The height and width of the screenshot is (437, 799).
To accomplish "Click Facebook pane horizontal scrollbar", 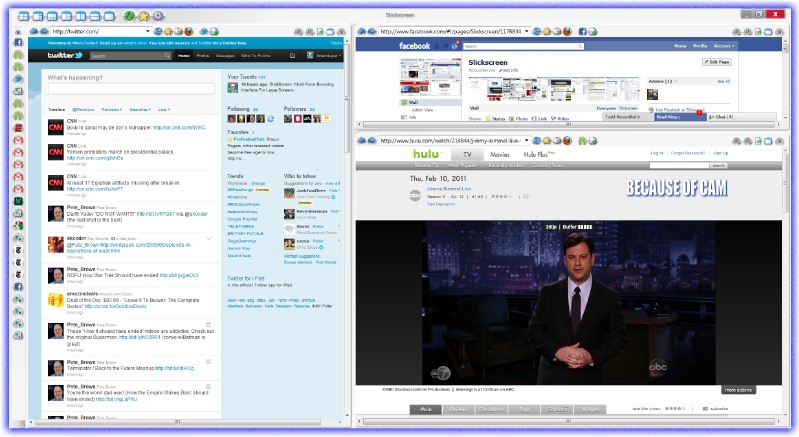I will tap(569, 124).
